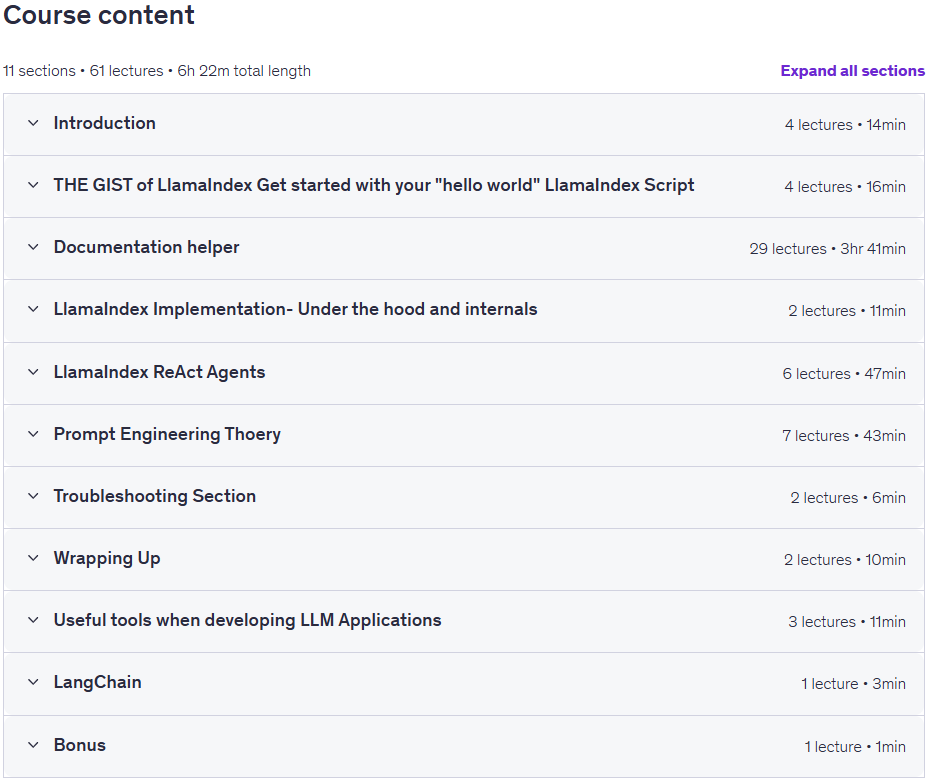The height and width of the screenshot is (779, 927).
Task: Click the chevron beside Bonus
Action: [x=33, y=745]
